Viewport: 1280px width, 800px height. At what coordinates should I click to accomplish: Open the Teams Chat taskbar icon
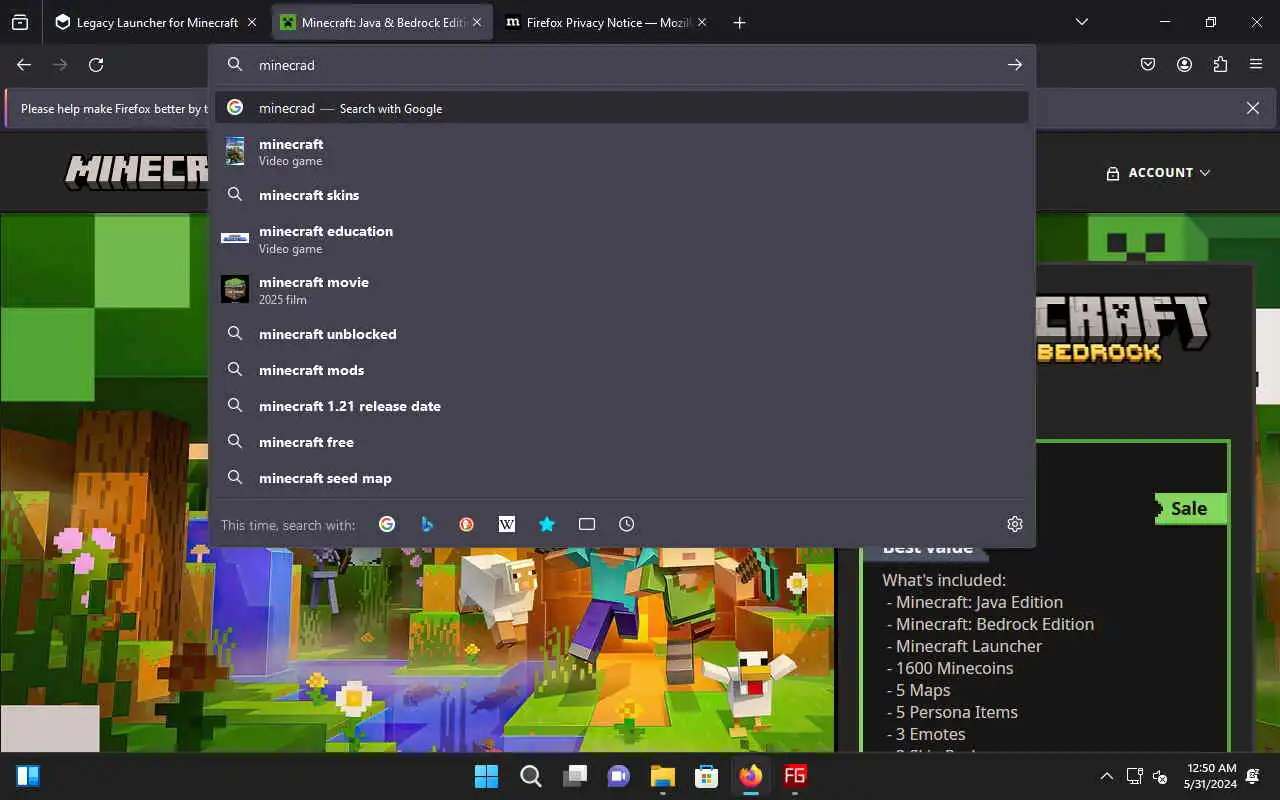pyautogui.click(x=618, y=776)
